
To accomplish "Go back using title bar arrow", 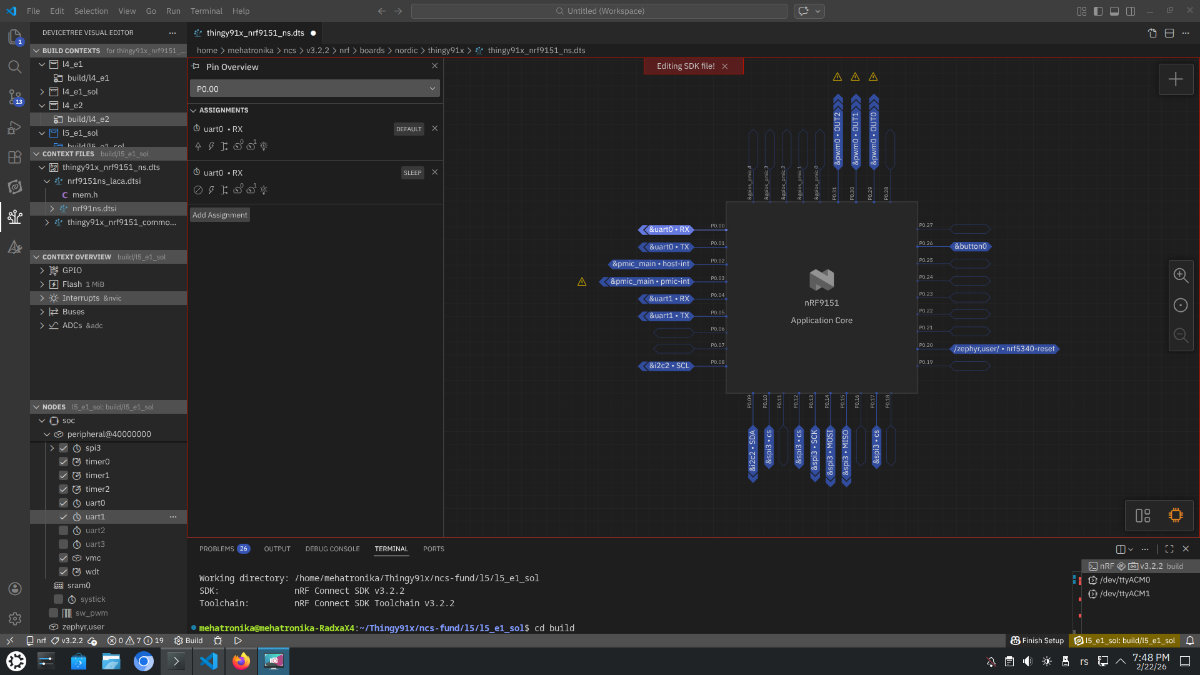I will pos(381,11).
